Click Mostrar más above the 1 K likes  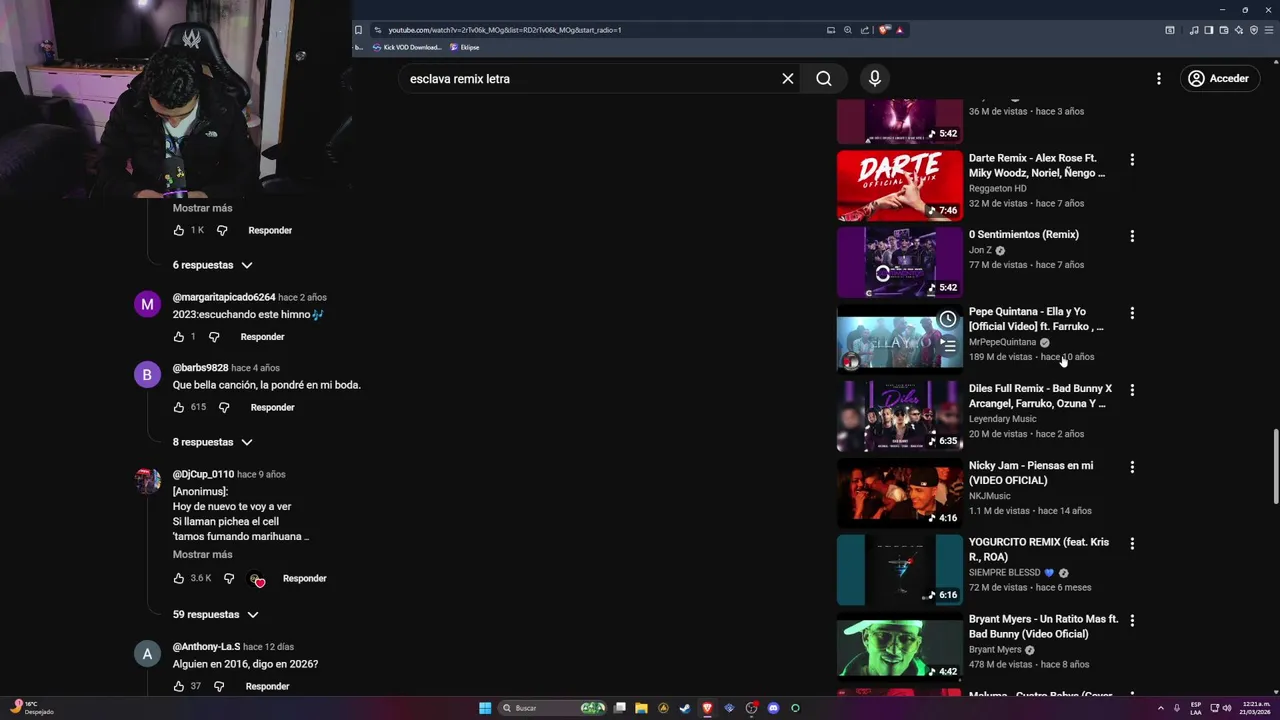pyautogui.click(x=202, y=208)
